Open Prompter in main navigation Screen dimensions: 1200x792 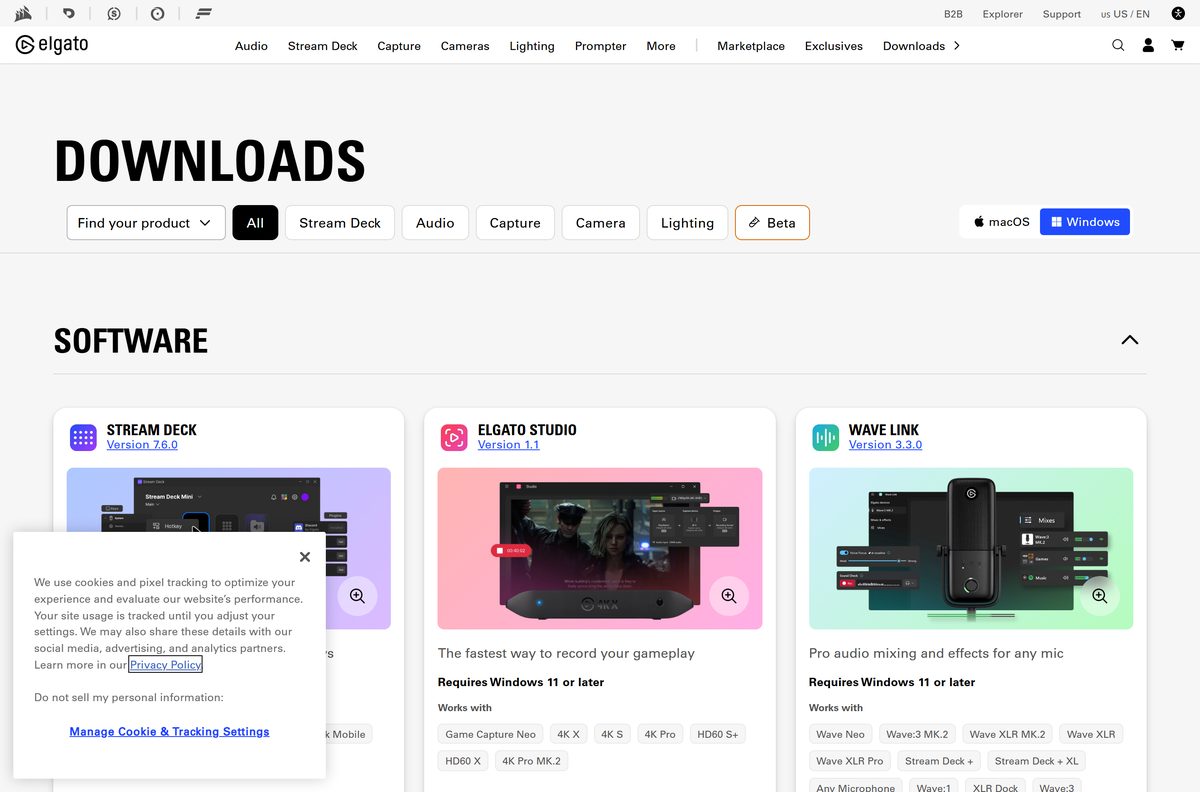point(600,46)
